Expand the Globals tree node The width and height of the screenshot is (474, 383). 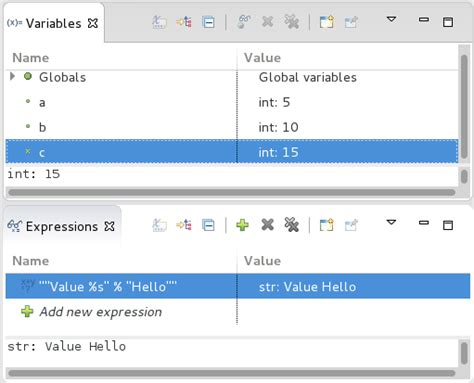(12, 76)
